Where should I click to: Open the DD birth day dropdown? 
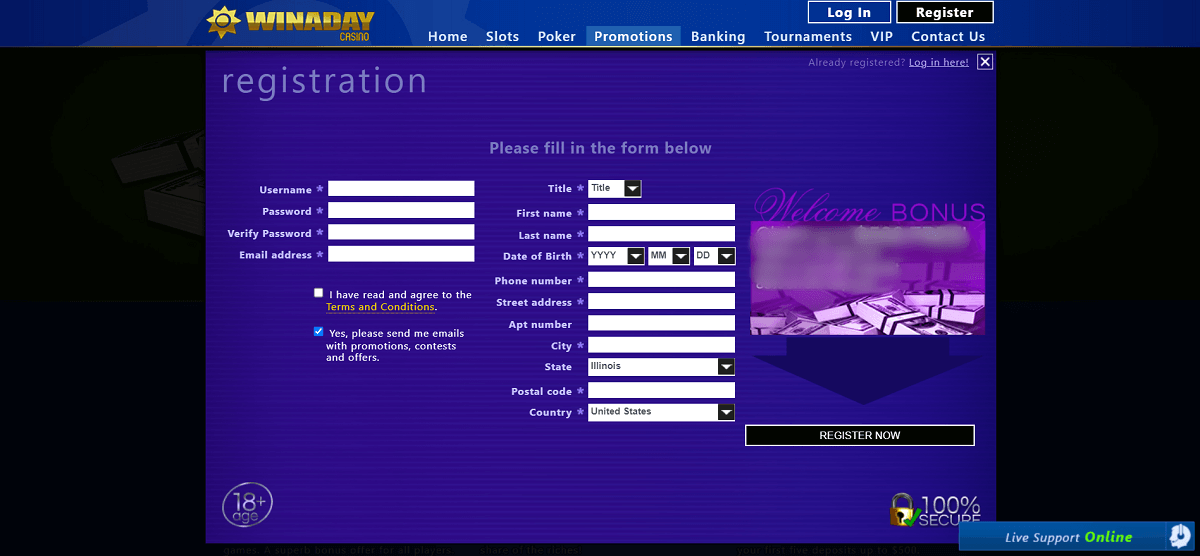pos(714,256)
